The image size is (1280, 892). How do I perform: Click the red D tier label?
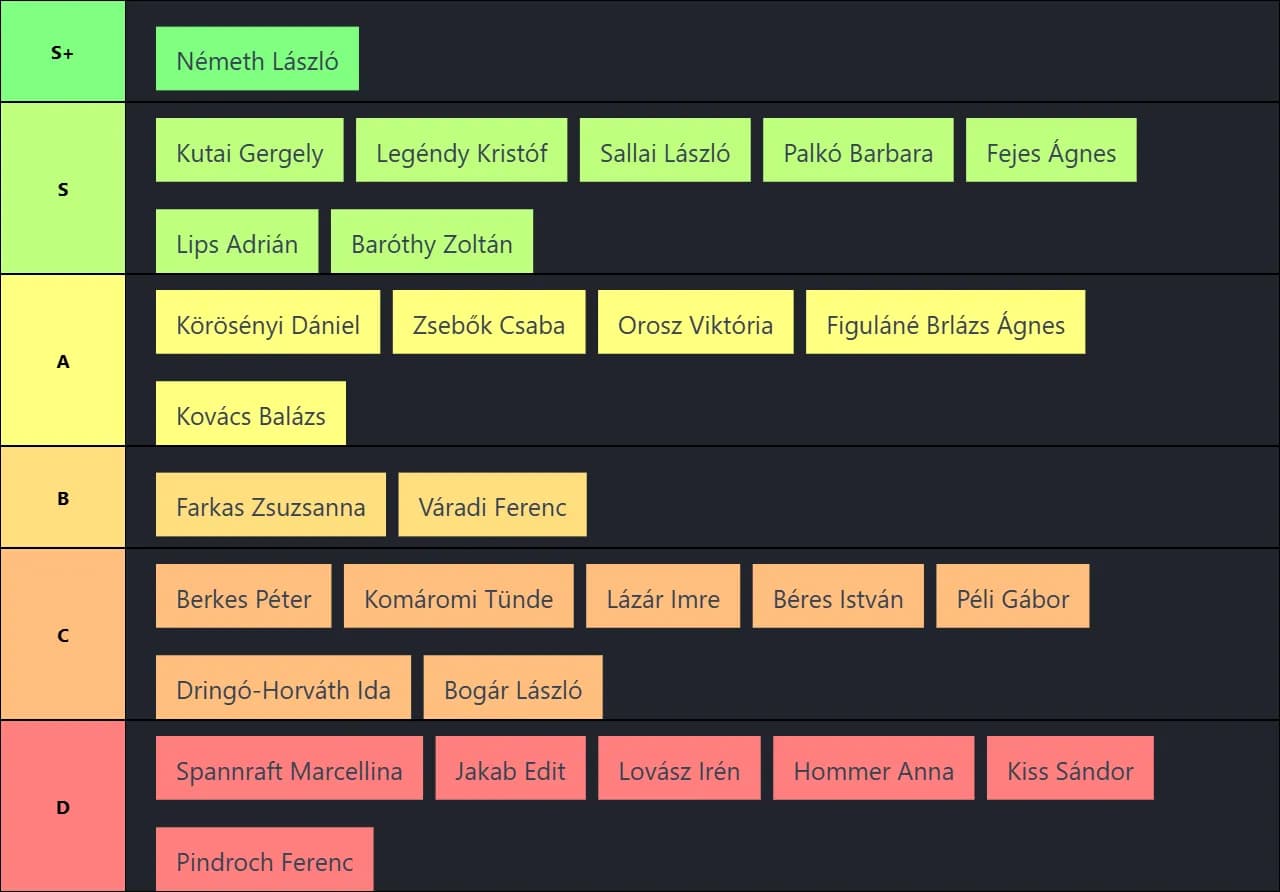pyautogui.click(x=62, y=806)
